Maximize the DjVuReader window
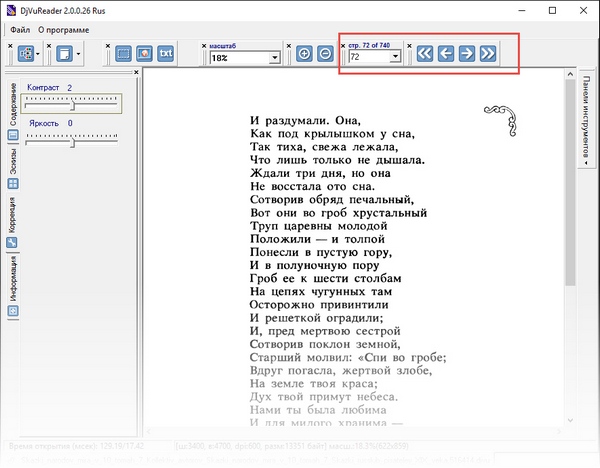Viewport: 600px width, 468px height. pos(552,10)
